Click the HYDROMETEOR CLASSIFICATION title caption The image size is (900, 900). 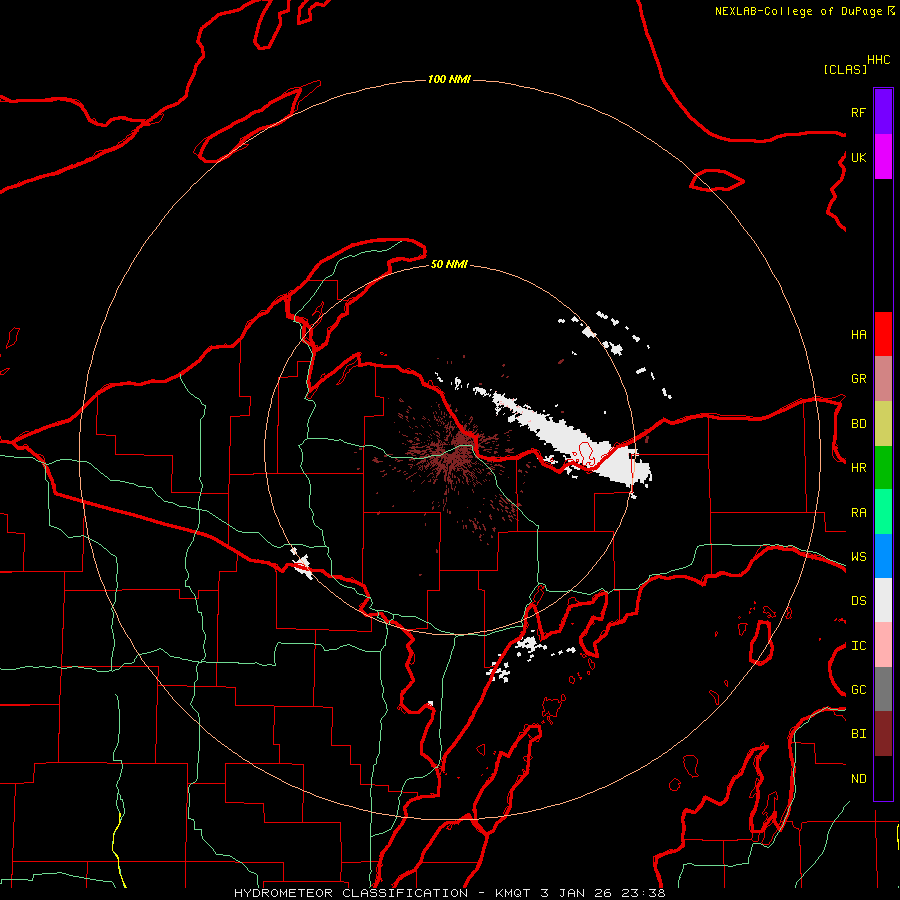pos(351,893)
